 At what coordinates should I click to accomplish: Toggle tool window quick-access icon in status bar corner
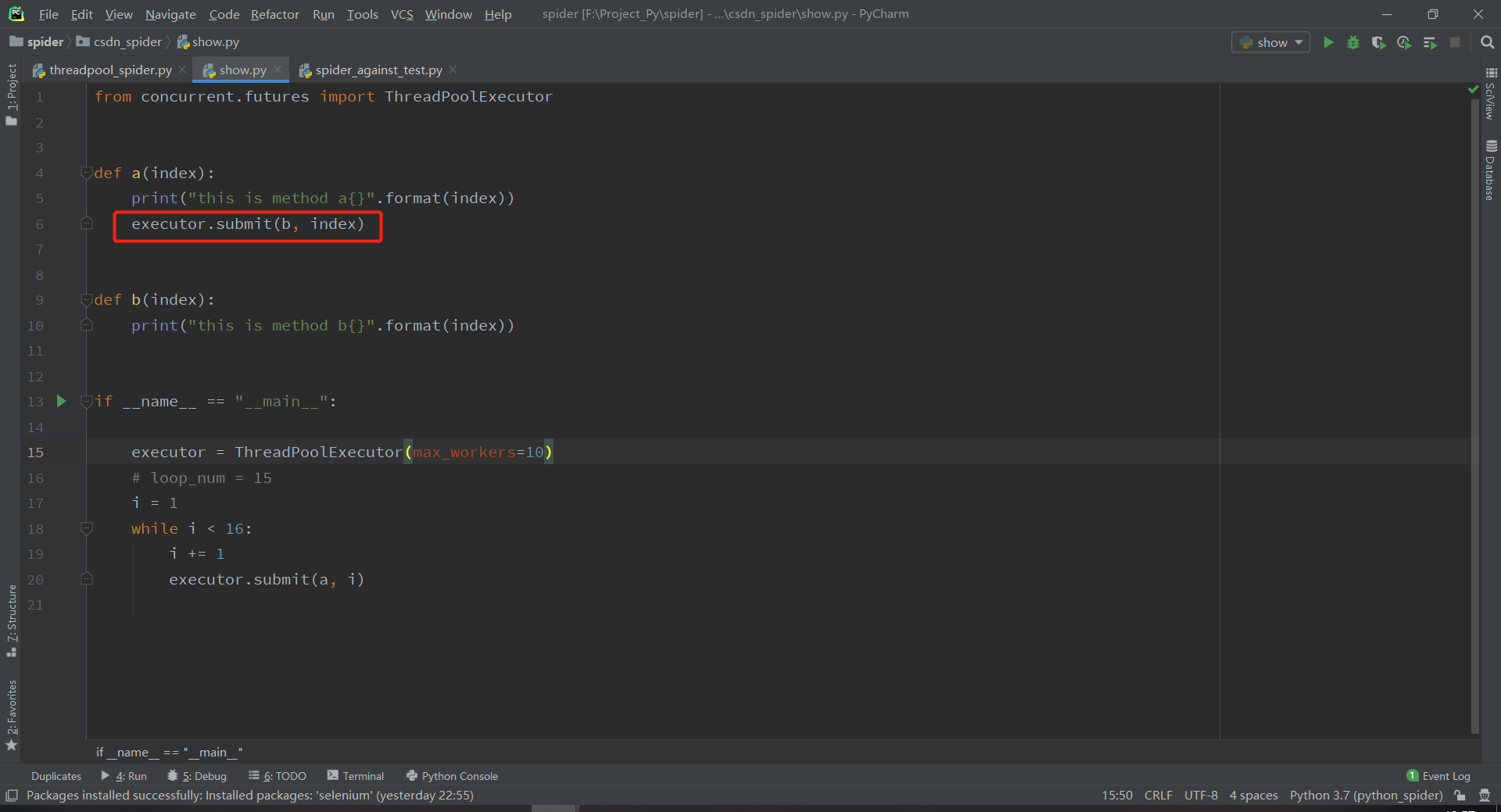tap(12, 796)
